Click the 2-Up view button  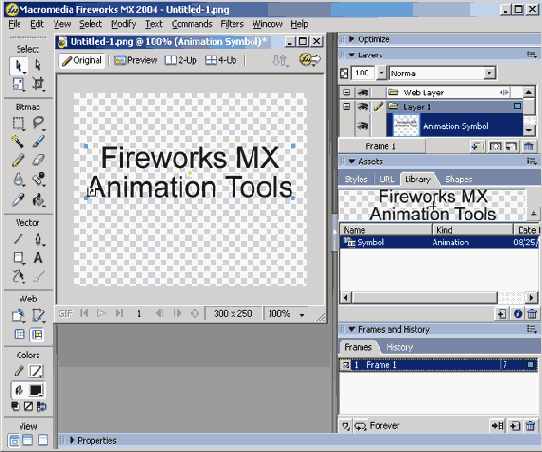tap(181, 60)
